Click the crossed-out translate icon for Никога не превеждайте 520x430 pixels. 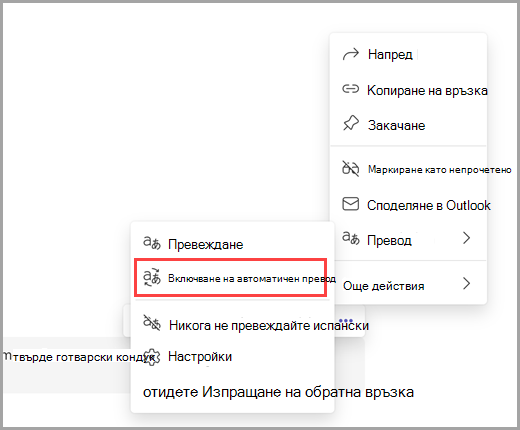152,323
